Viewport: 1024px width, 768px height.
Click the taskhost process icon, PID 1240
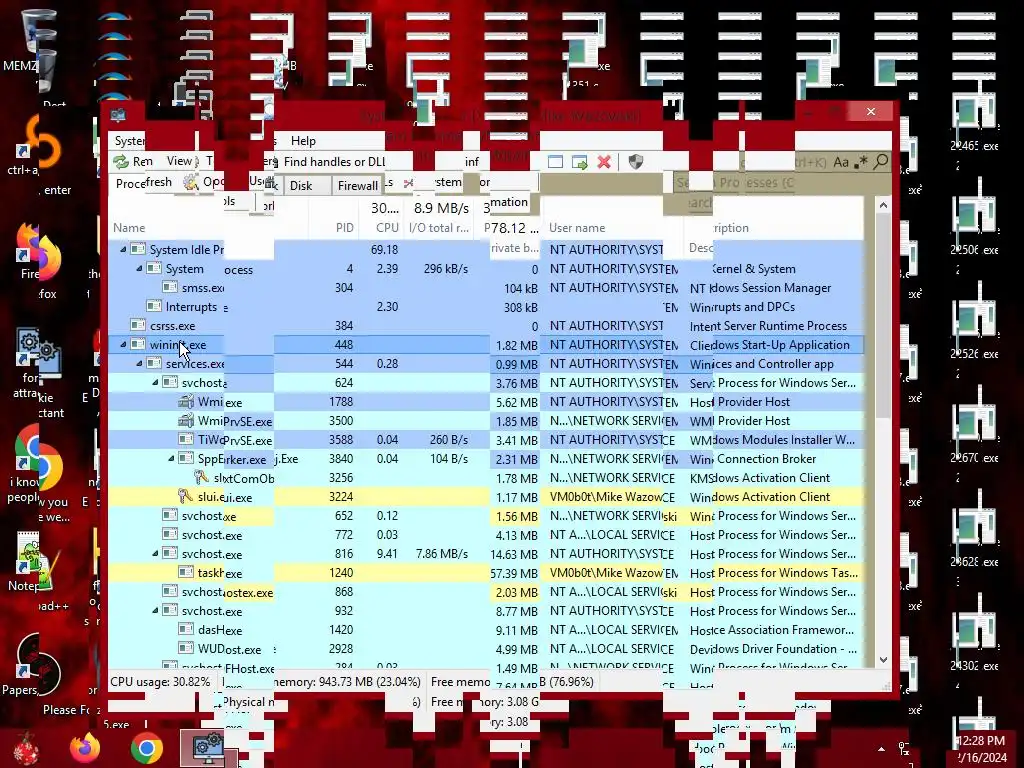tap(186, 573)
